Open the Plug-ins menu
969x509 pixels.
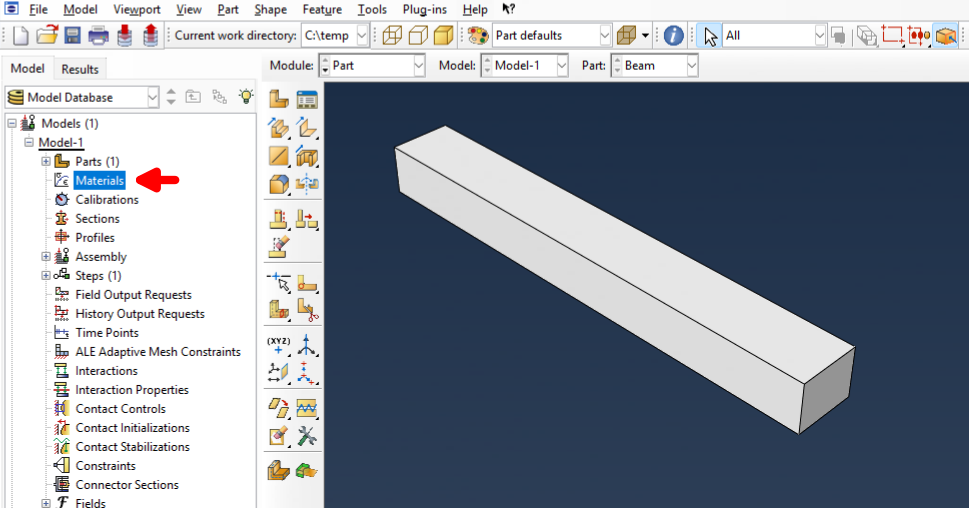[423, 9]
